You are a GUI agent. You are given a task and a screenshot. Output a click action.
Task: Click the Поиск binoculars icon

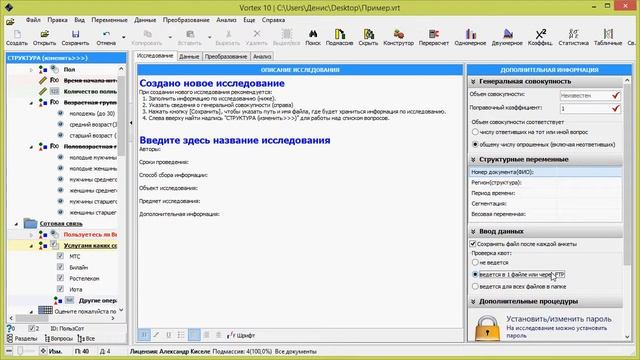point(313,34)
